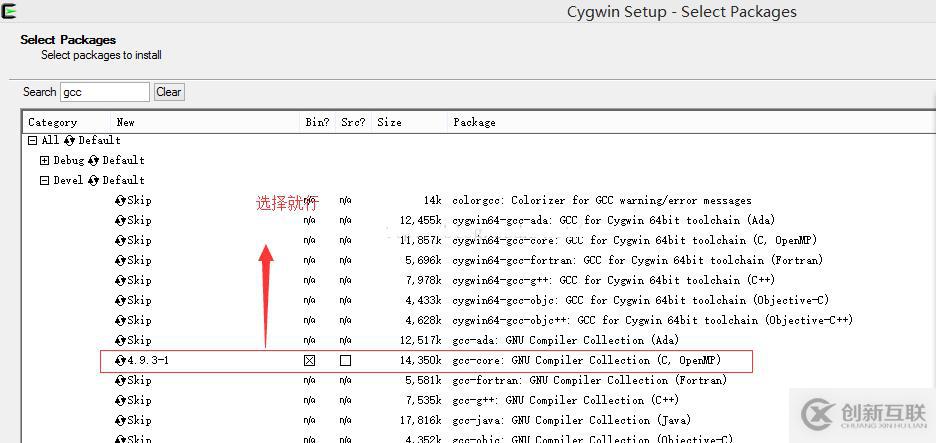Viewport: 936px width, 443px height.
Task: Click the cycle icon beside Debug Default
Action: (x=93, y=161)
